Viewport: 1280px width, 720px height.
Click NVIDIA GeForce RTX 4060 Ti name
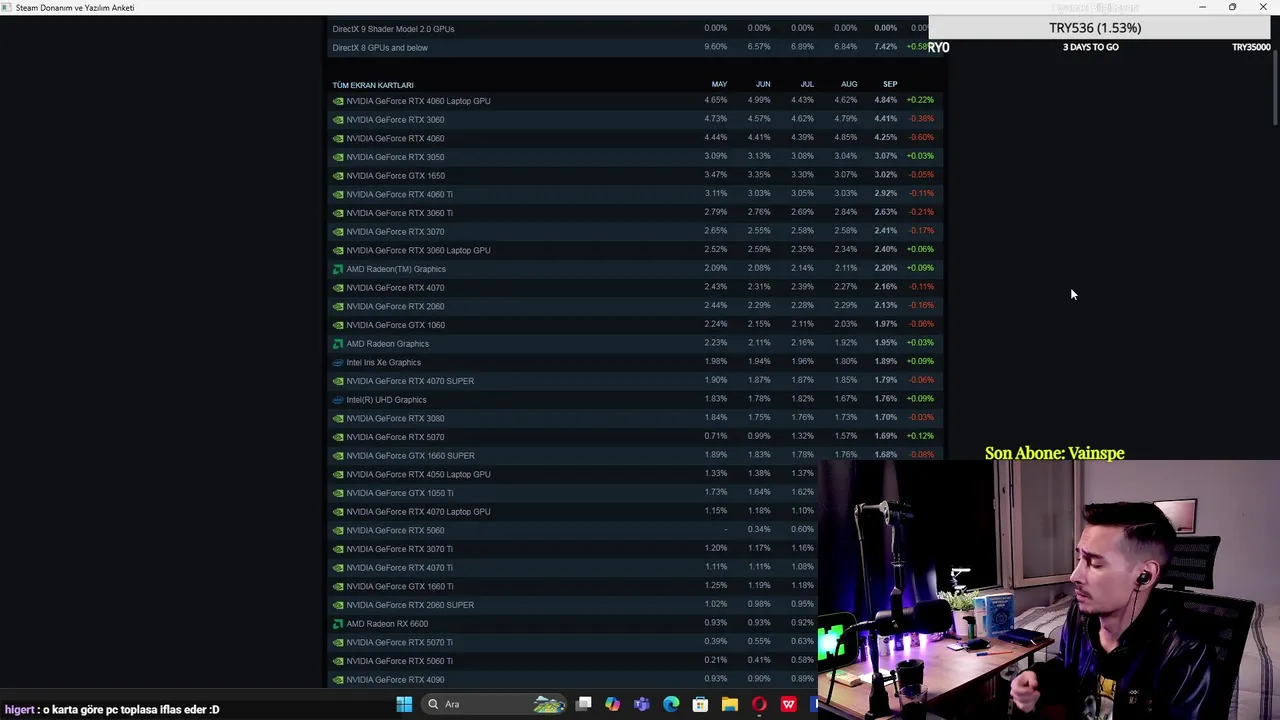pos(399,195)
